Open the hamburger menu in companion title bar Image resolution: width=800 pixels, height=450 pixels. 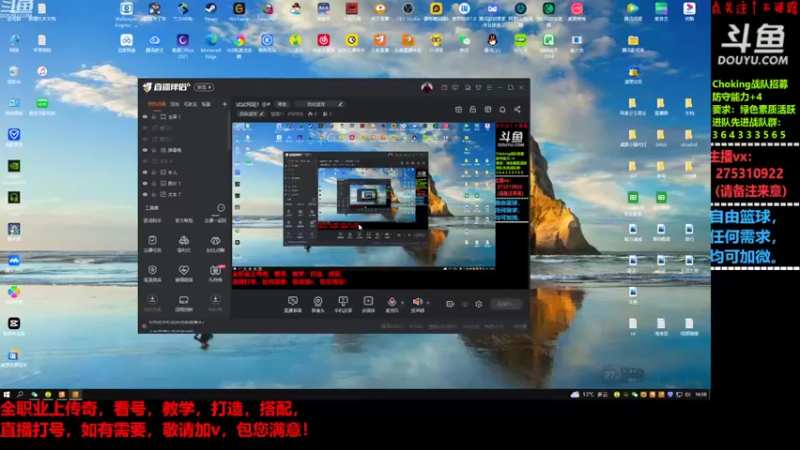(x=489, y=87)
